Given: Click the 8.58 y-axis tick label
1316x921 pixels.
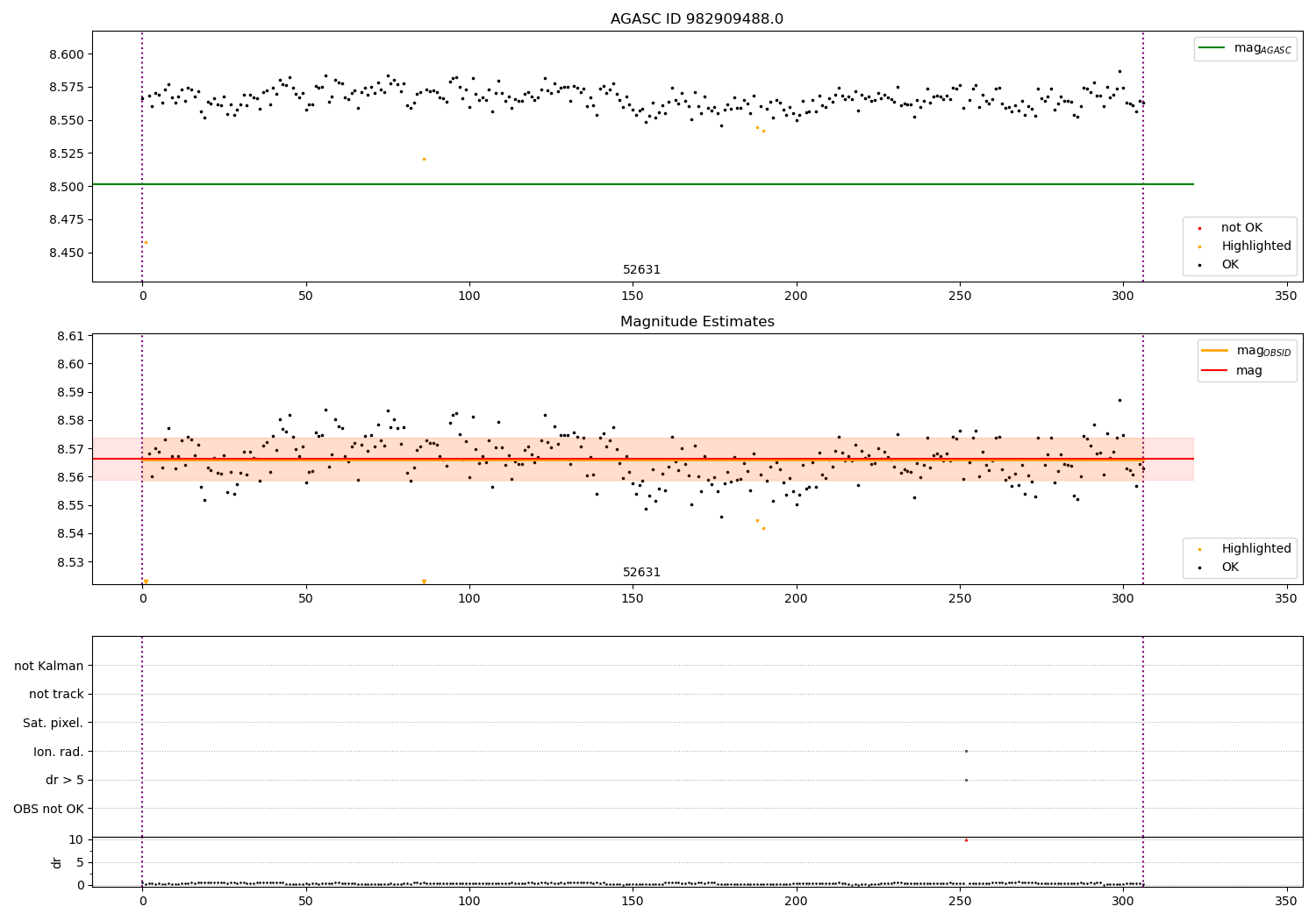Looking at the screenshot, I should [70, 421].
